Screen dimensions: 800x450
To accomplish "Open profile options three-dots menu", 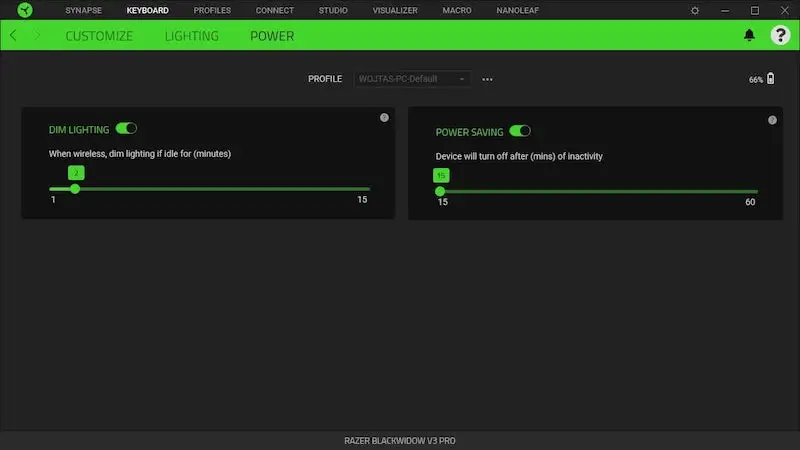I will [x=487, y=80].
